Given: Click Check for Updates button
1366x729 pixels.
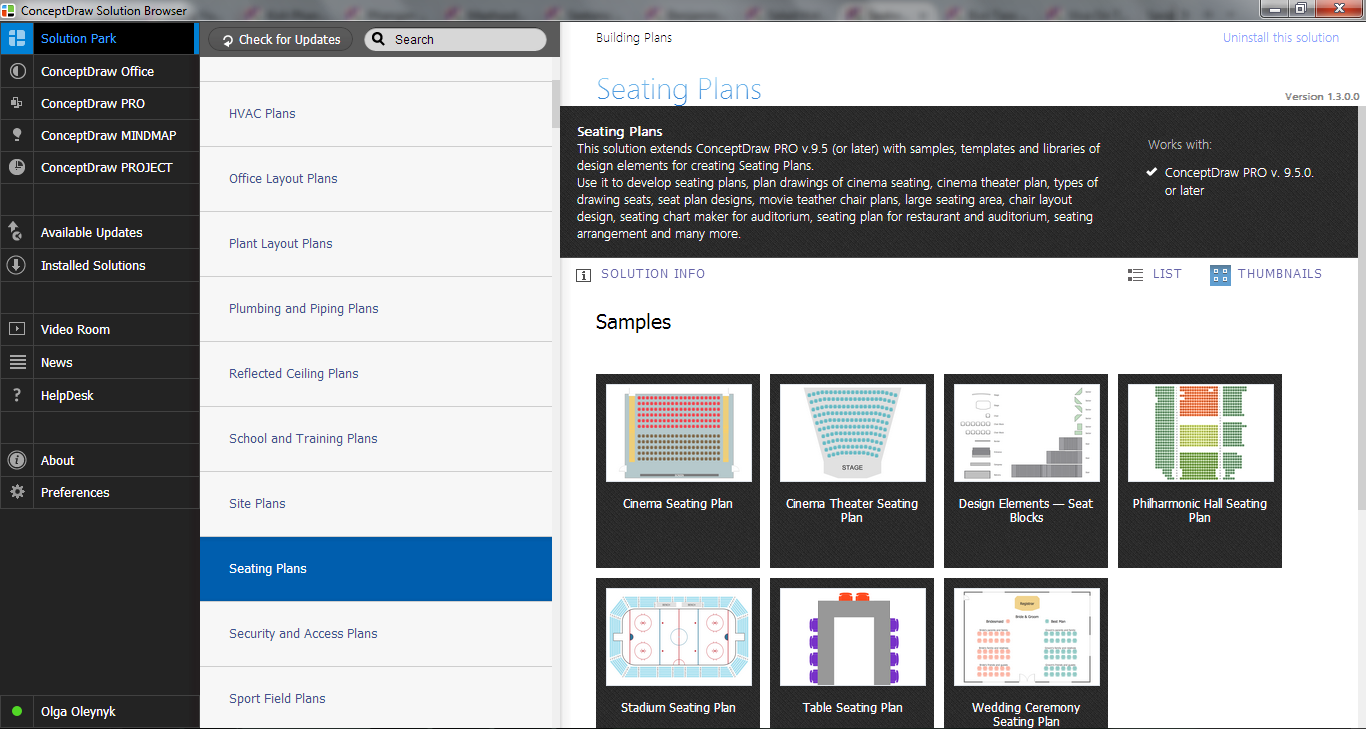Looking at the screenshot, I should pos(281,39).
